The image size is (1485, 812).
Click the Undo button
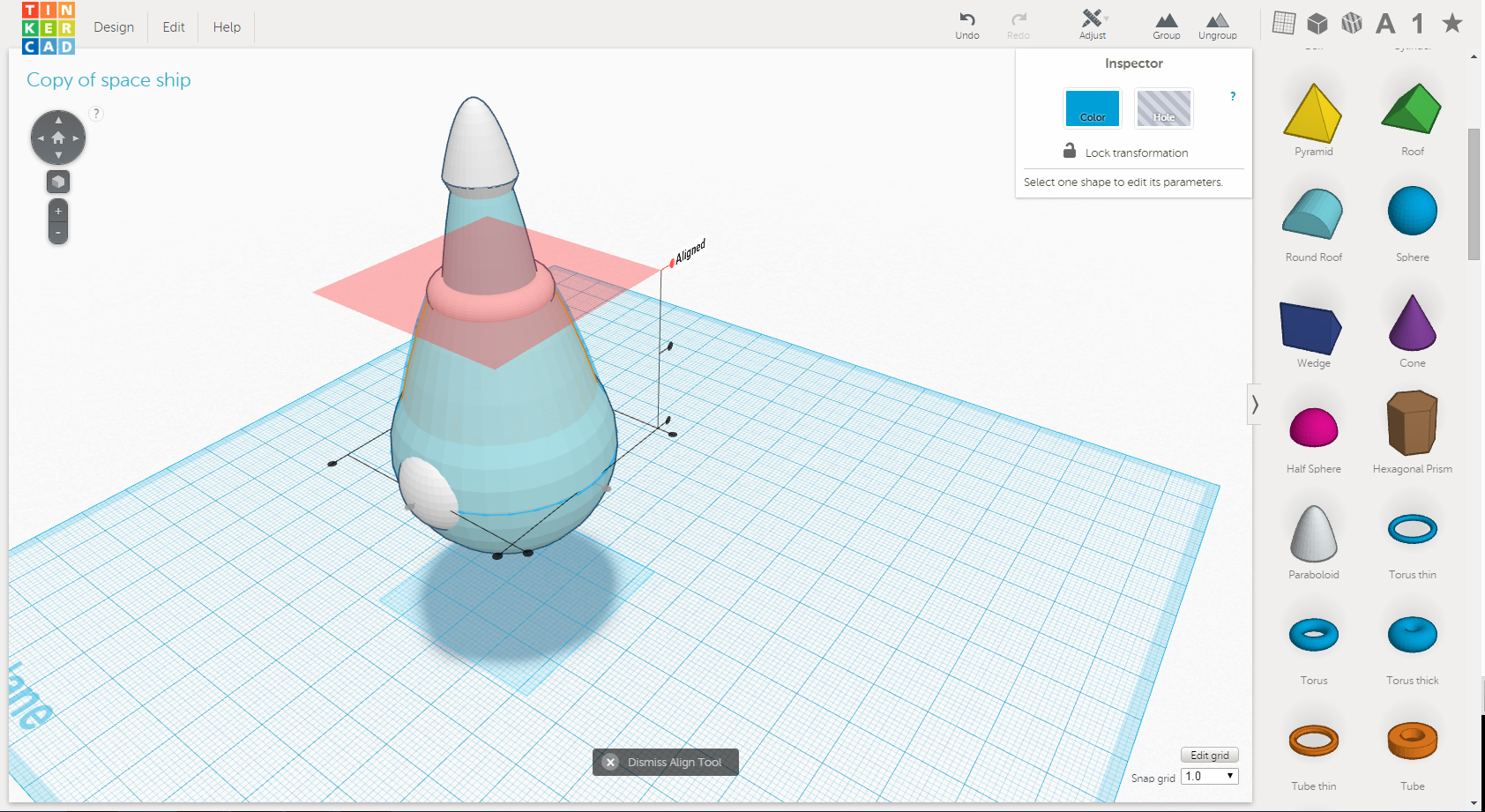(x=967, y=25)
